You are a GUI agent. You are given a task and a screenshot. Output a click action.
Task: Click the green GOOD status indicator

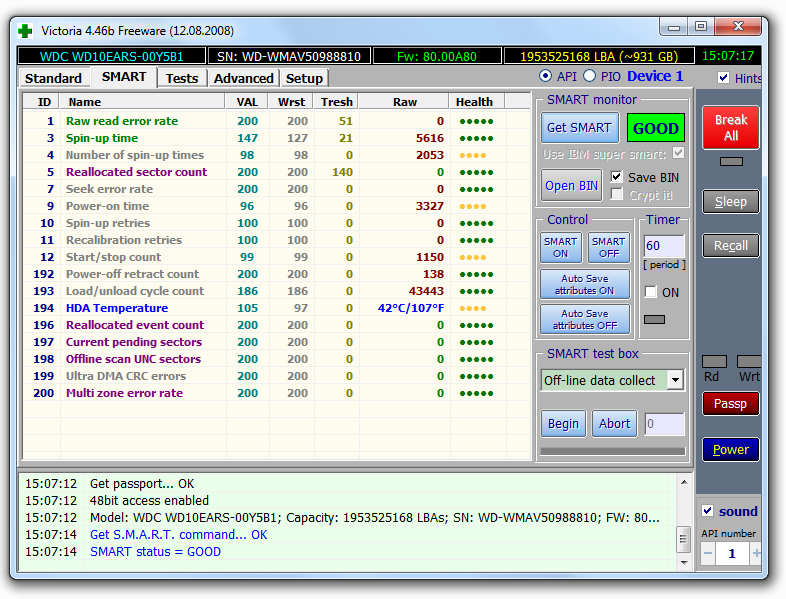tap(656, 128)
